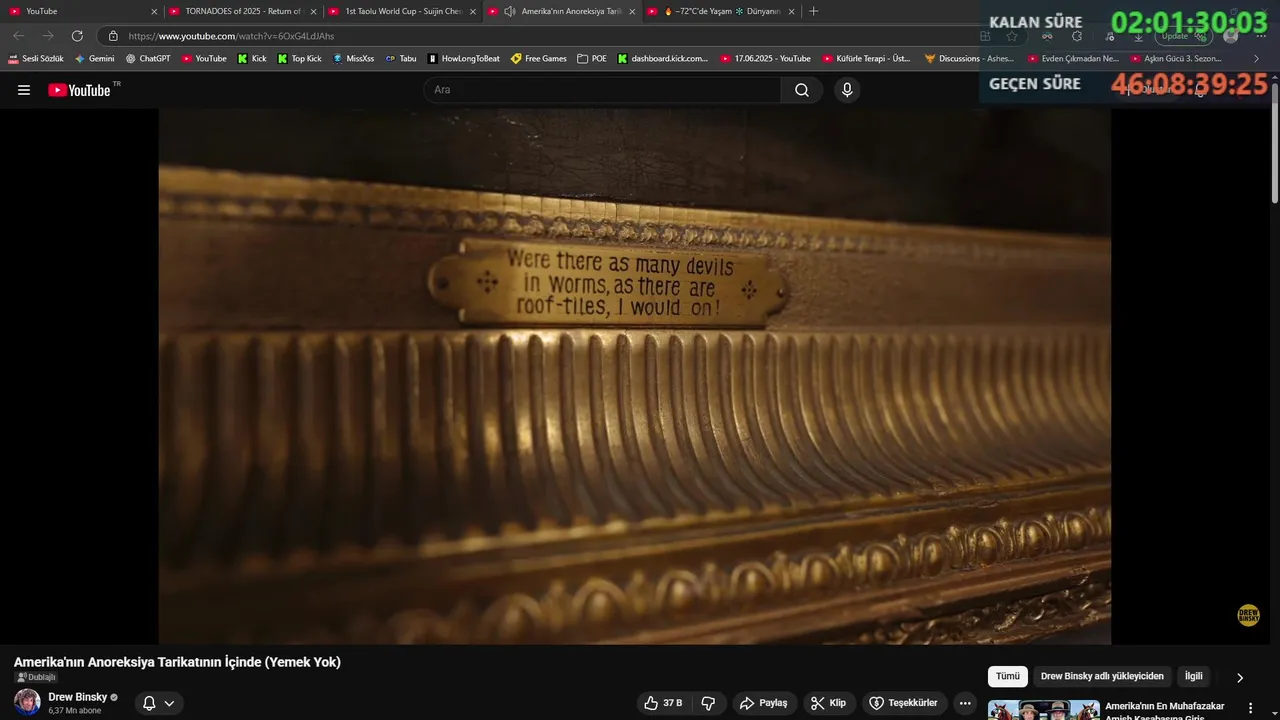Start voice search with microphone icon
The image size is (1280, 720).
pos(847,90)
